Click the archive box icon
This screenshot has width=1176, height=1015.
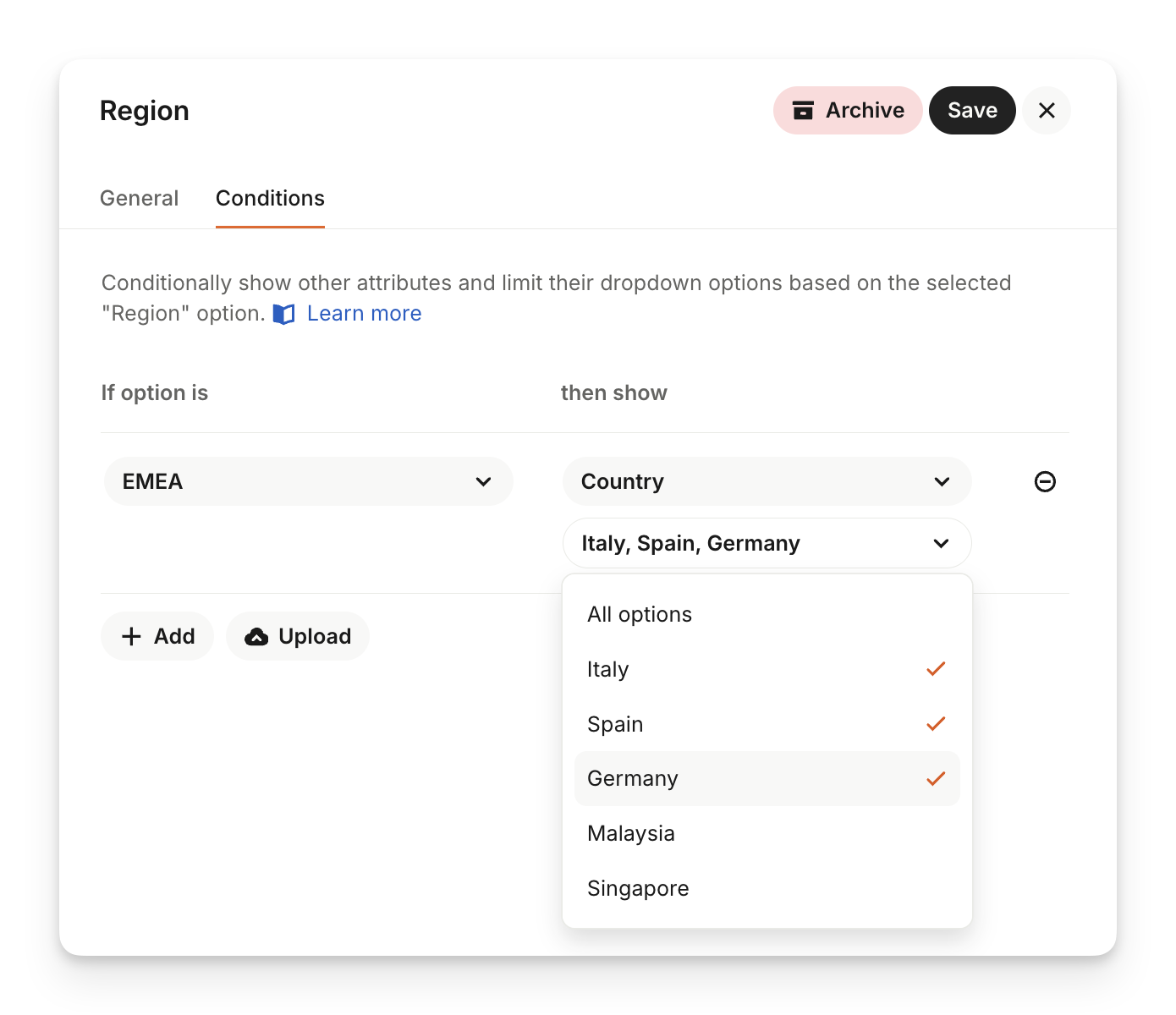pyautogui.click(x=803, y=111)
